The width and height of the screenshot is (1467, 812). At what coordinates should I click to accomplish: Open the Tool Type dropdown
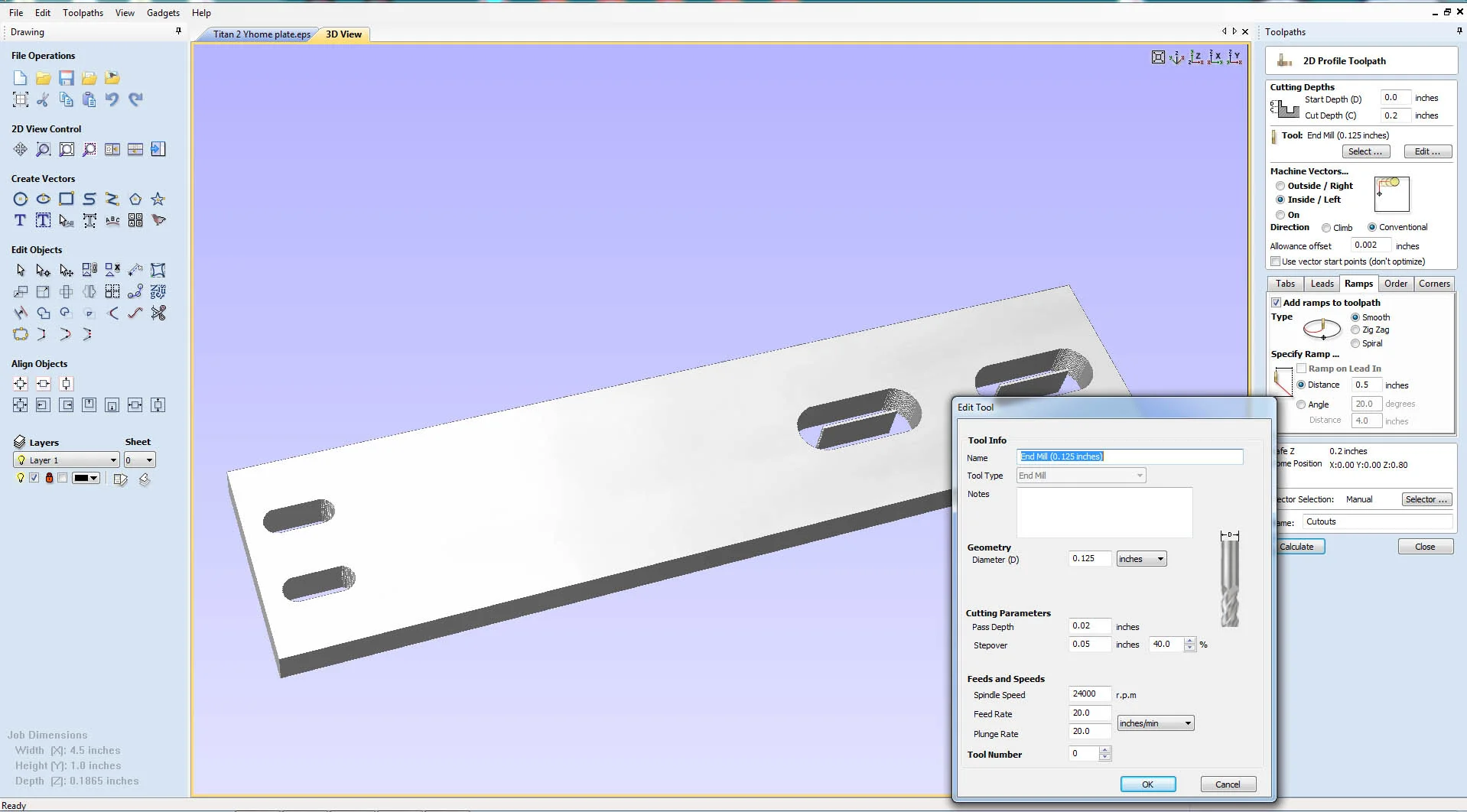point(1081,476)
